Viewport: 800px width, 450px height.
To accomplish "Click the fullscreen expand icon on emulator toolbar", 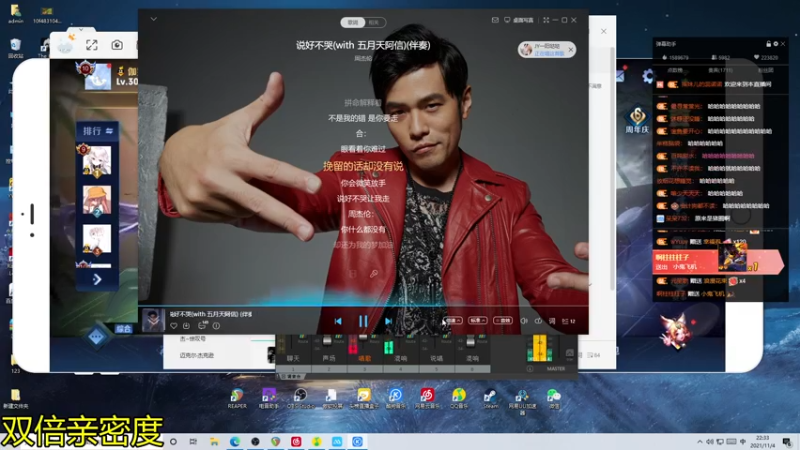I will 92,45.
